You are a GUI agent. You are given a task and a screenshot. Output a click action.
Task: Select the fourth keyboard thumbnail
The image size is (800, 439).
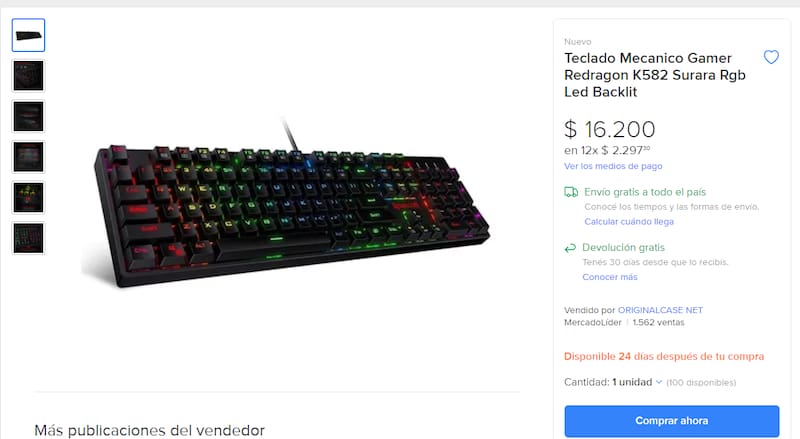[29, 157]
